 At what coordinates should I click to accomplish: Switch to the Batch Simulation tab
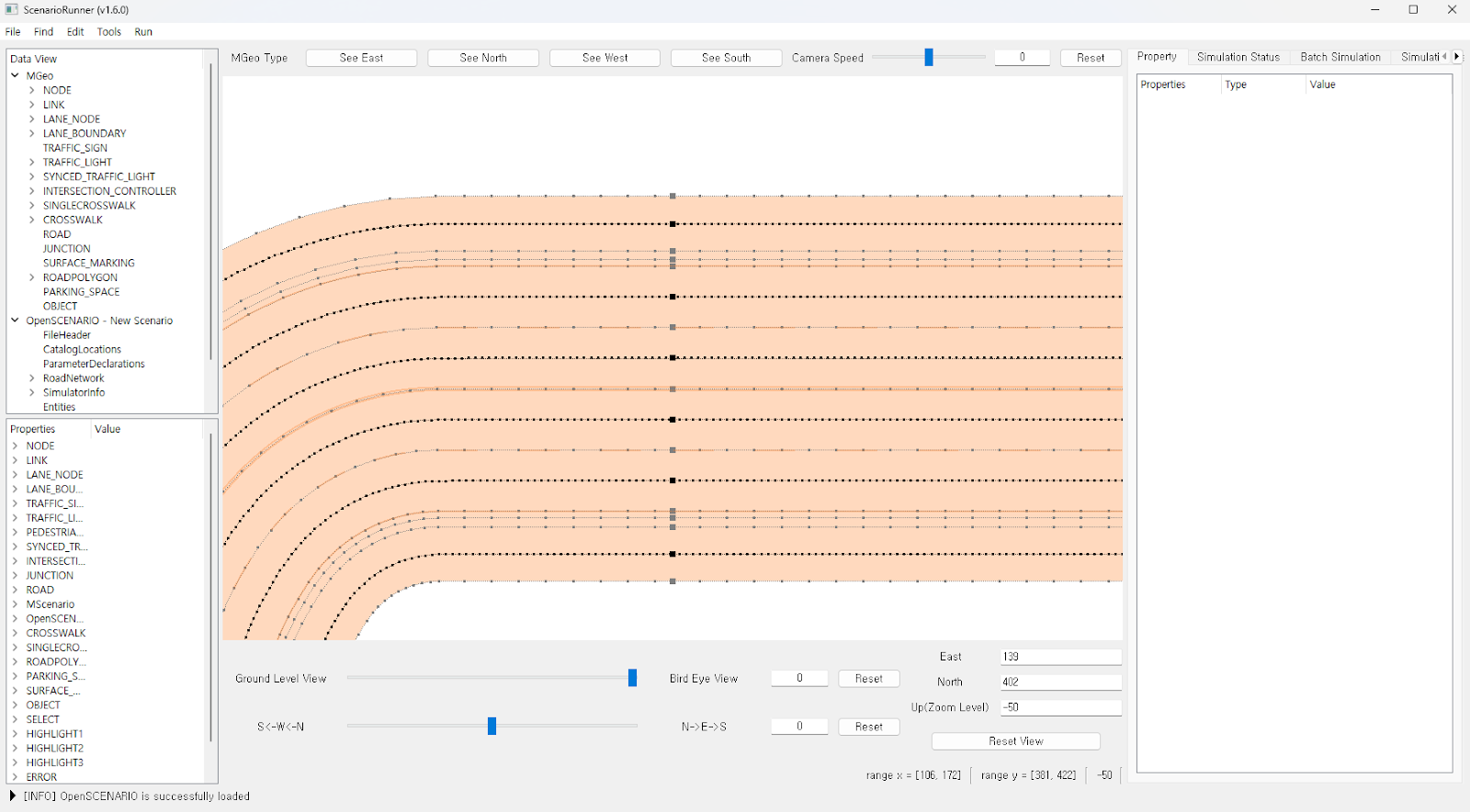tap(1340, 57)
